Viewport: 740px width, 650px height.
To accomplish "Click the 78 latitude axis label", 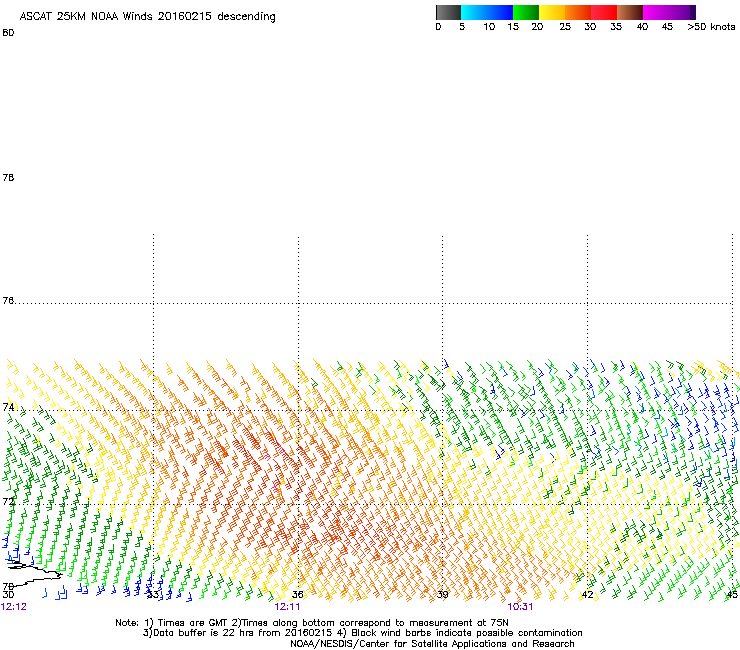I will [x=8, y=177].
